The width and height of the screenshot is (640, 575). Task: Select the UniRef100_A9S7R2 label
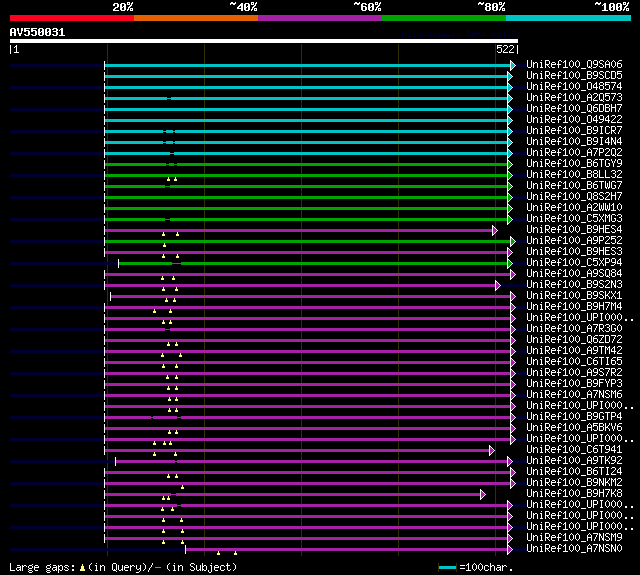click(x=574, y=373)
